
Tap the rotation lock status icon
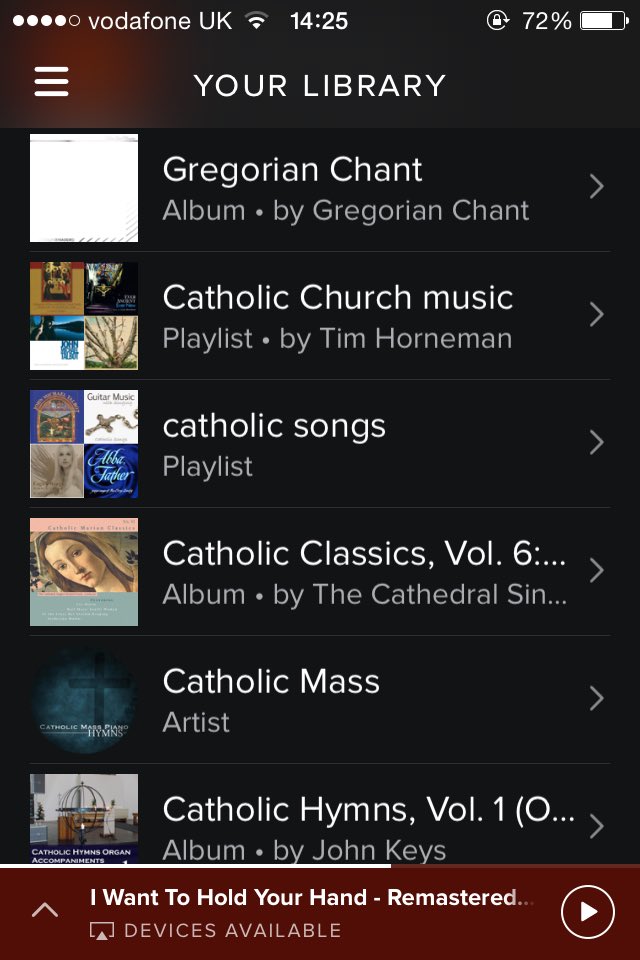point(498,20)
